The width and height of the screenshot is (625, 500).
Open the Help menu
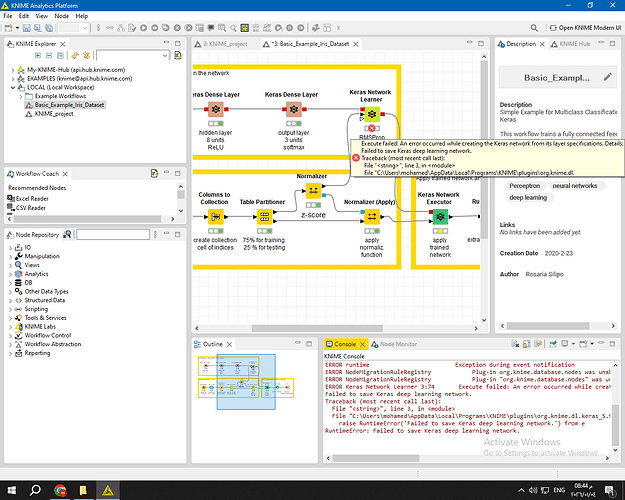tap(82, 16)
